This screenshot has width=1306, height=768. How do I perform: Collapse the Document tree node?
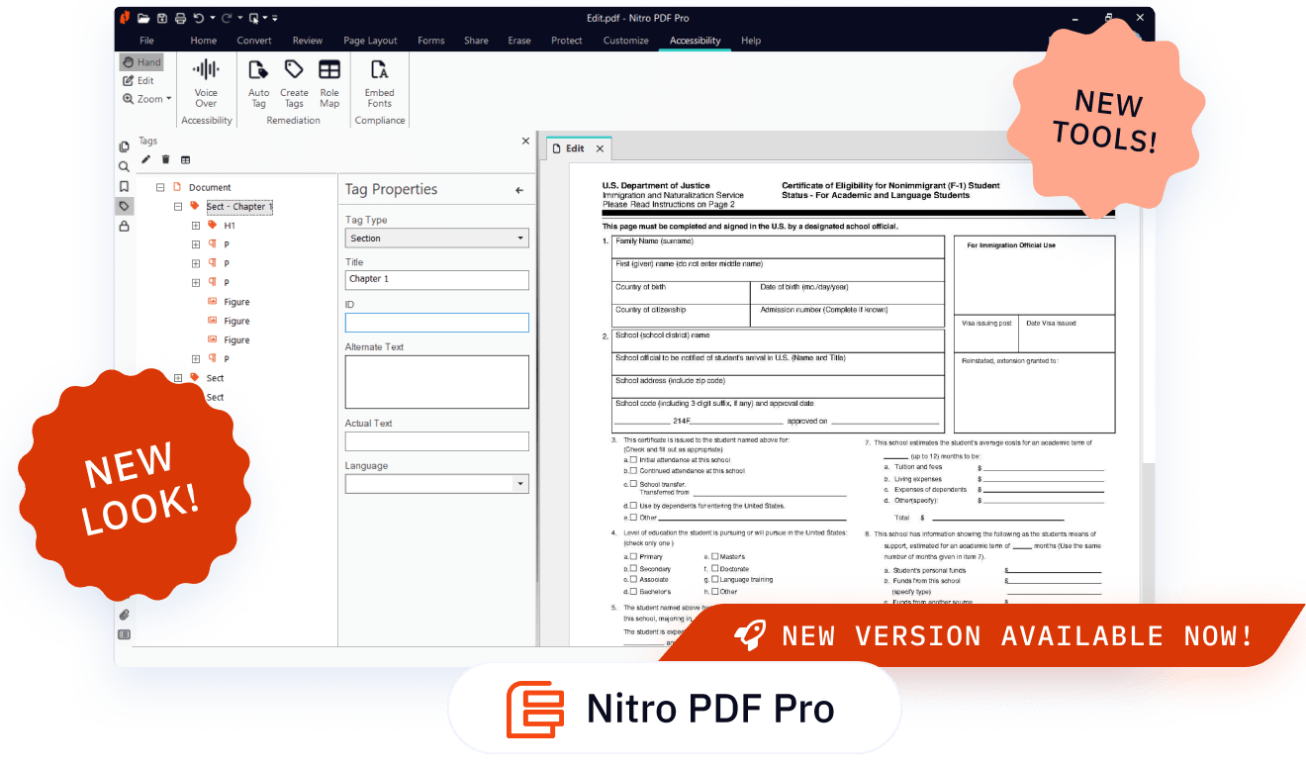159,187
